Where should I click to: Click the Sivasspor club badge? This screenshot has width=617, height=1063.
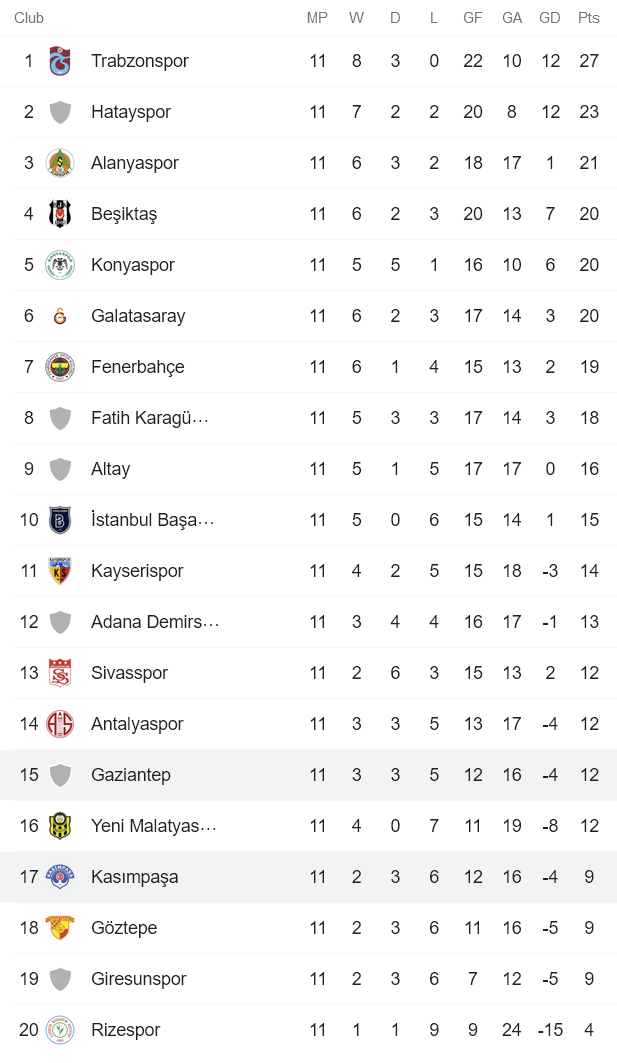pyautogui.click(x=61, y=672)
